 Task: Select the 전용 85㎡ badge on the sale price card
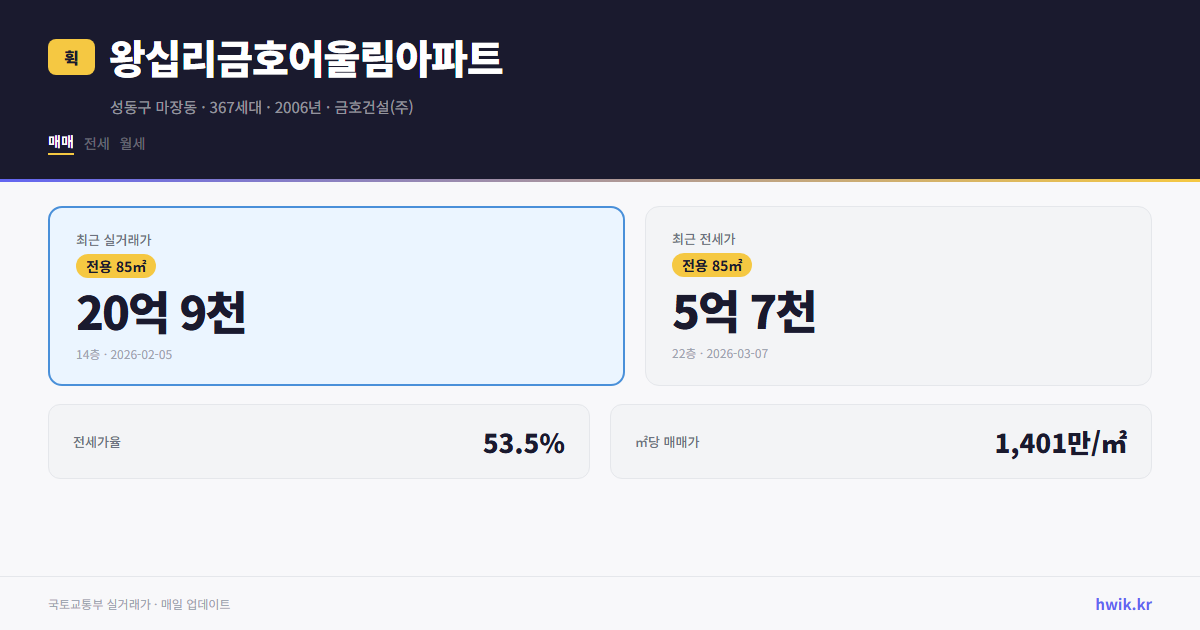click(115, 266)
